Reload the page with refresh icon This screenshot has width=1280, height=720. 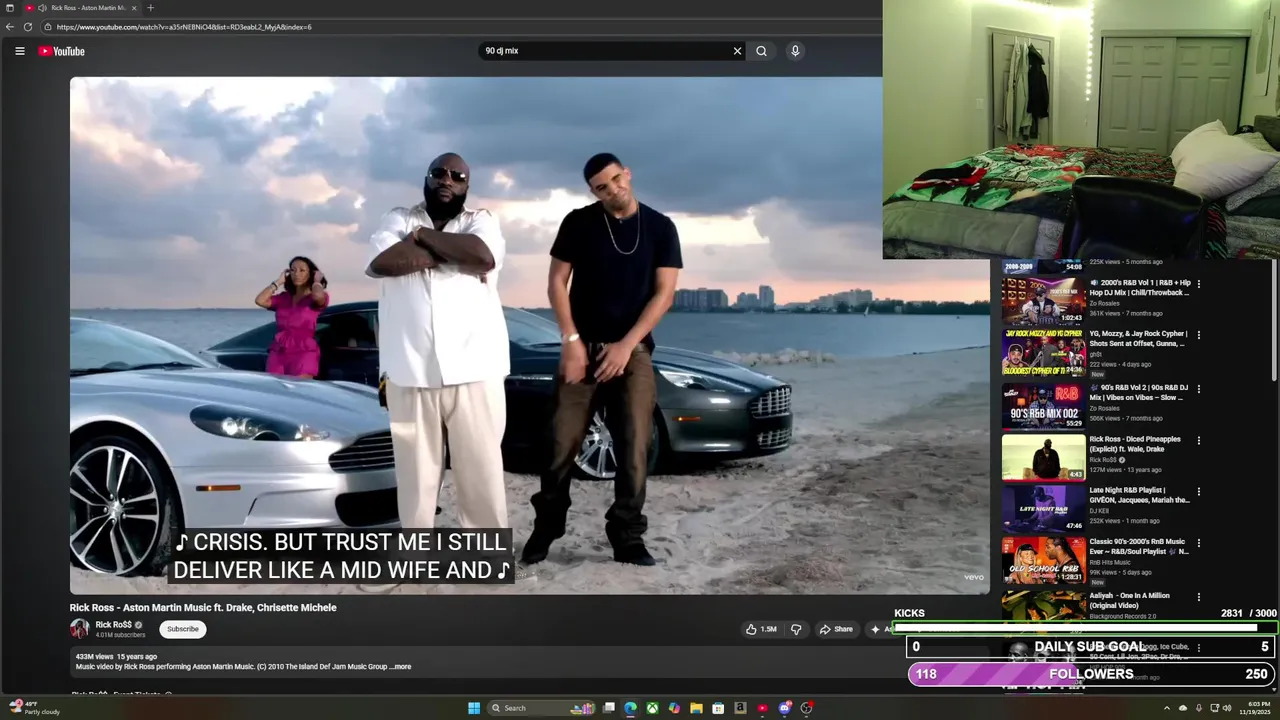point(28,27)
